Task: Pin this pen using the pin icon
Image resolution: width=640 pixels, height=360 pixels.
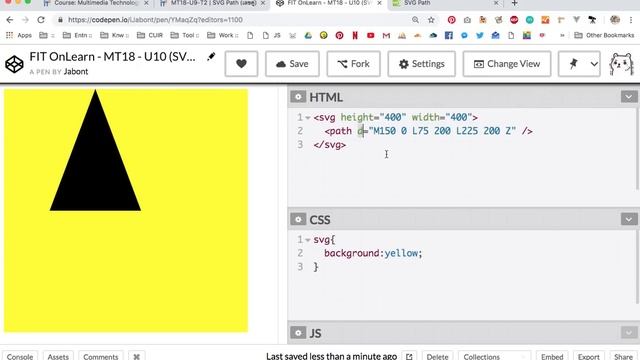Action: (x=573, y=64)
